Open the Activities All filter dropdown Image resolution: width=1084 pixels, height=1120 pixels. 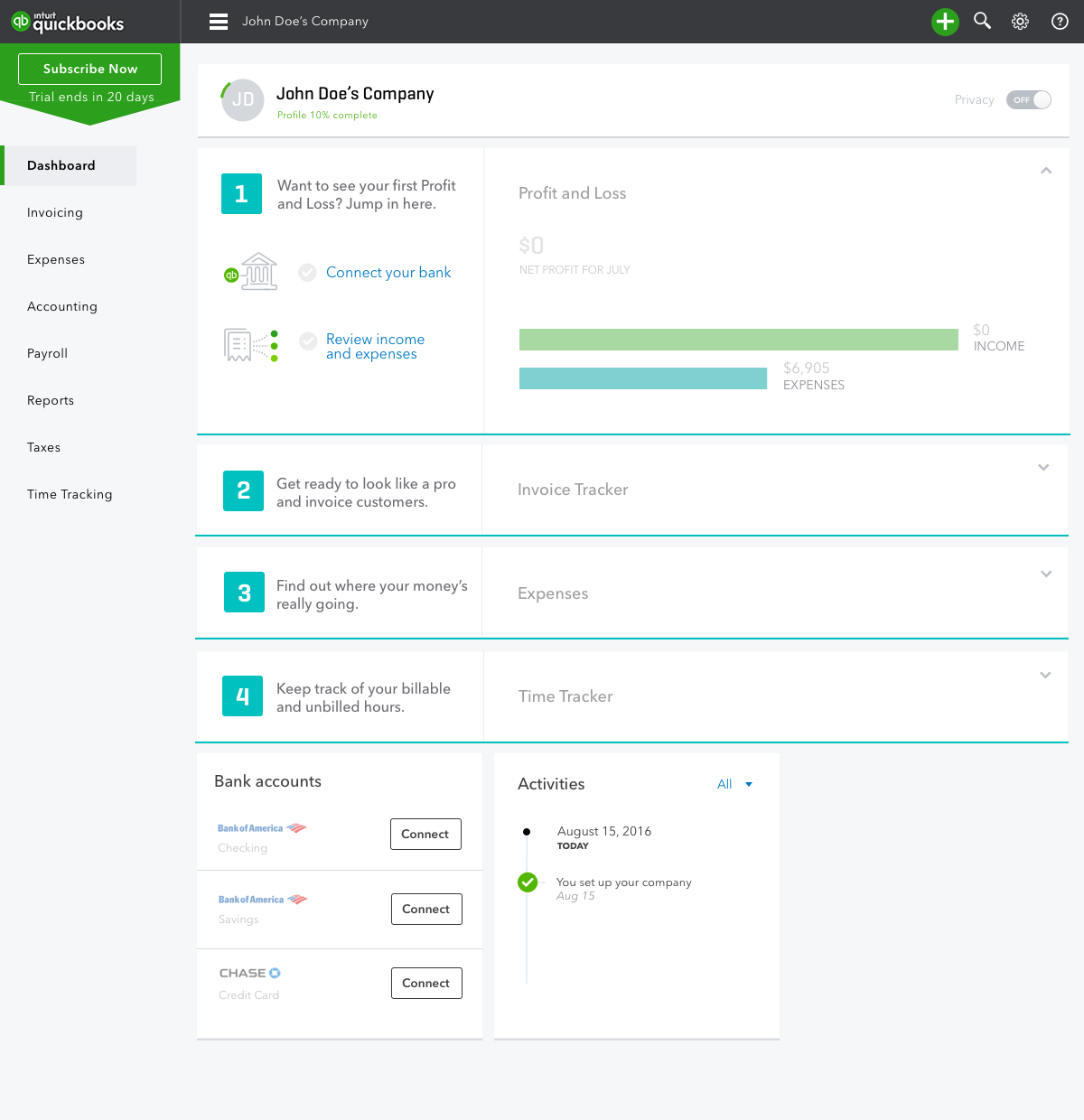(x=734, y=784)
